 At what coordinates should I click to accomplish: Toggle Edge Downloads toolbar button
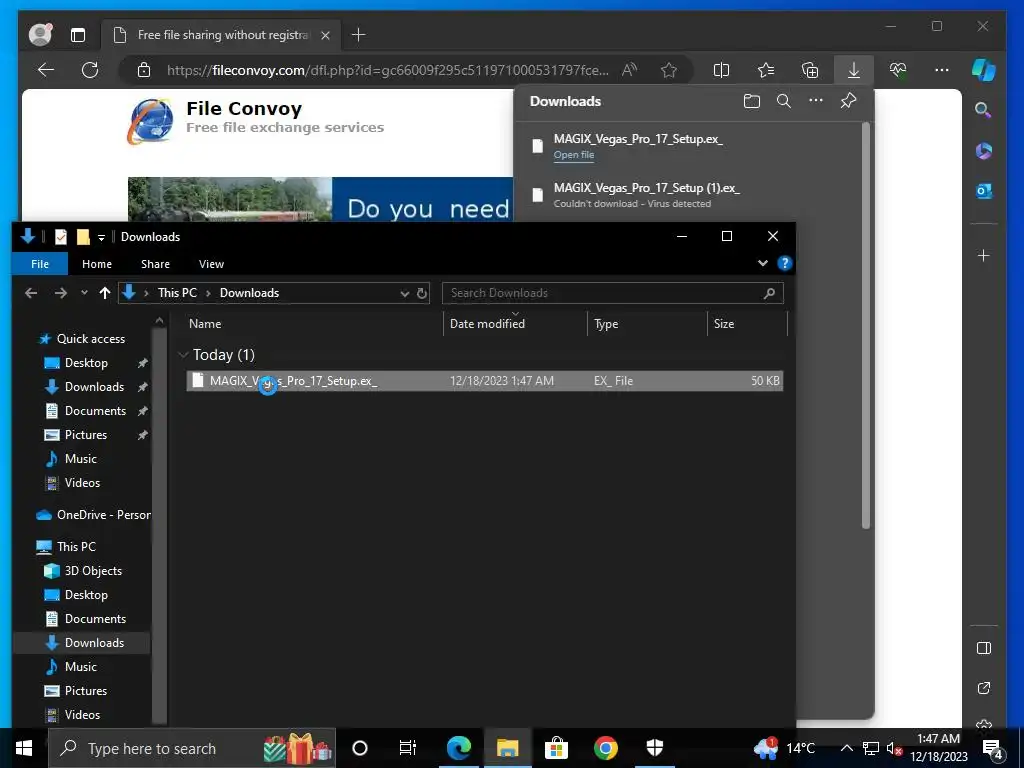click(854, 70)
